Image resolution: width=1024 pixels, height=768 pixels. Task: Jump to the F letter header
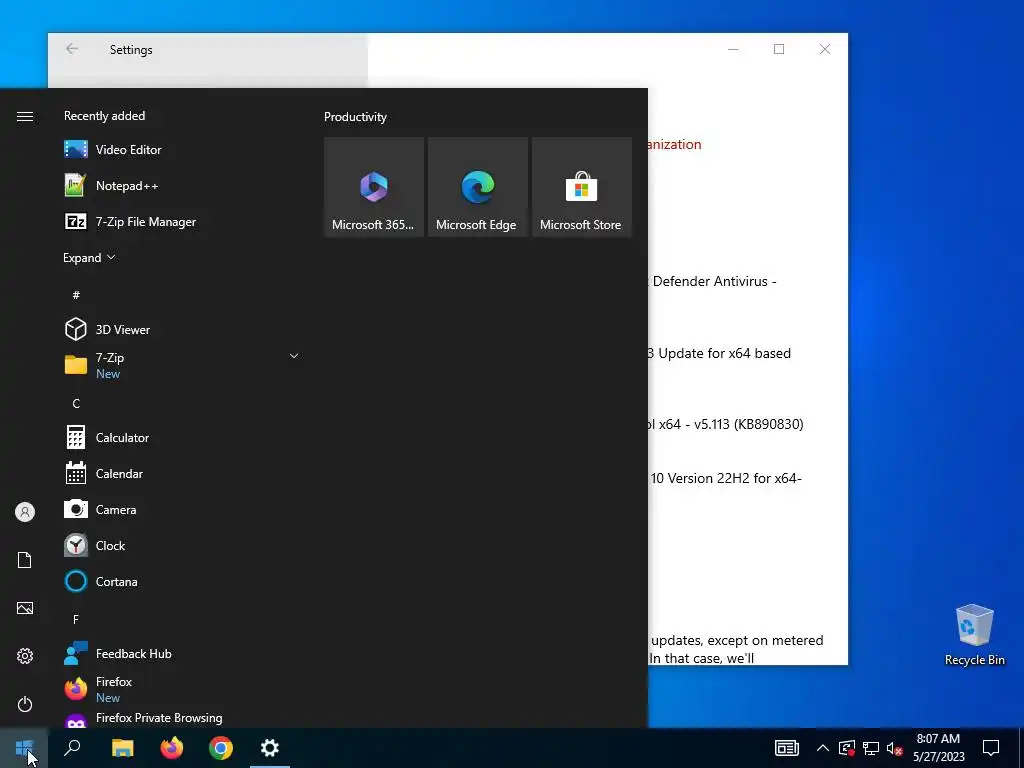tap(76, 619)
